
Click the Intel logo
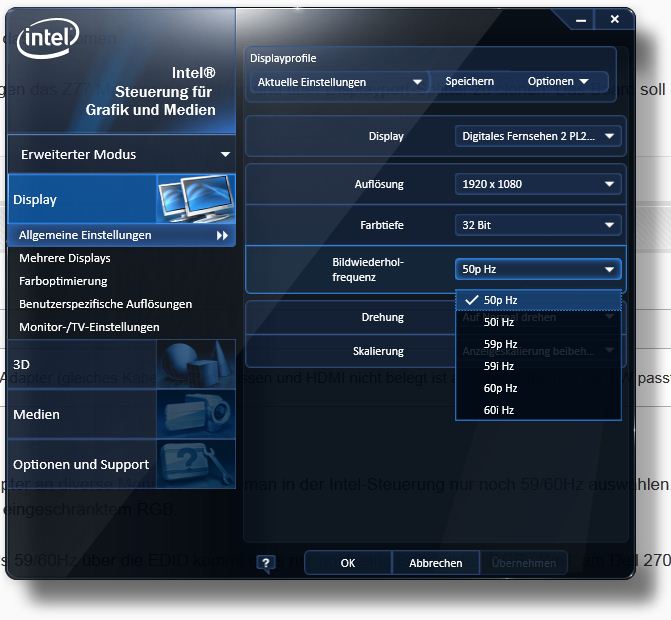coord(48,38)
